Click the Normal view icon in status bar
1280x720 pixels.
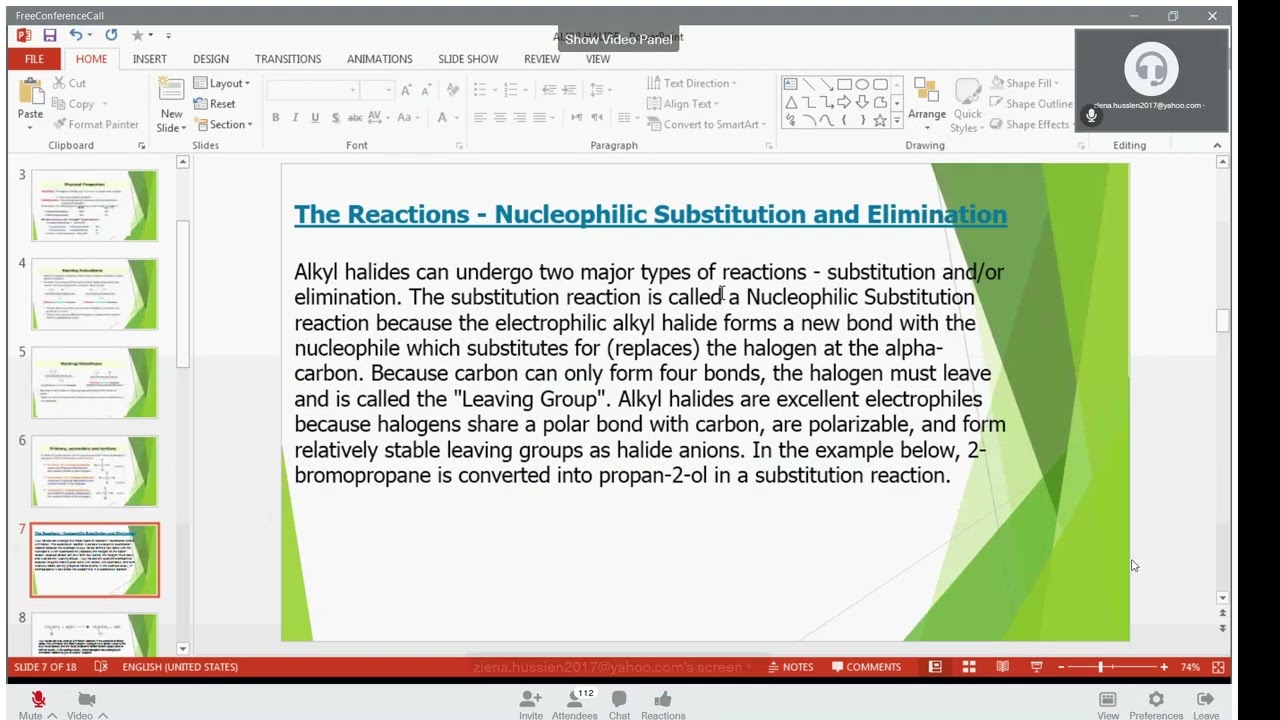click(935, 667)
